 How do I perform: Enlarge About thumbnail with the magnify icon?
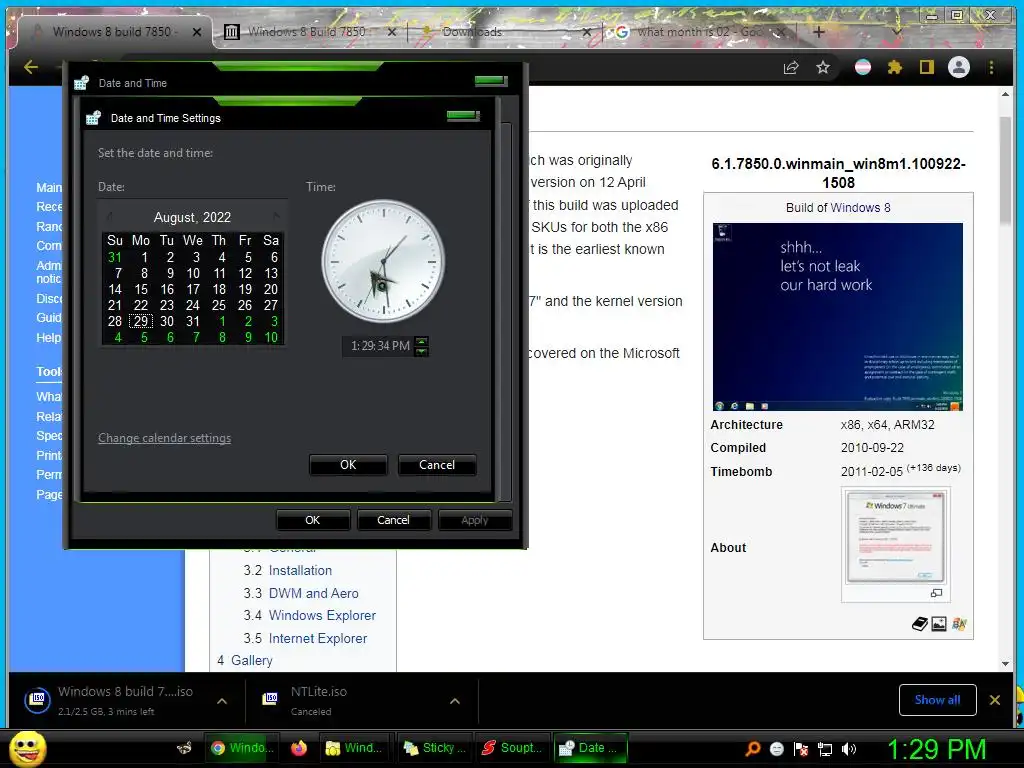[x=936, y=593]
